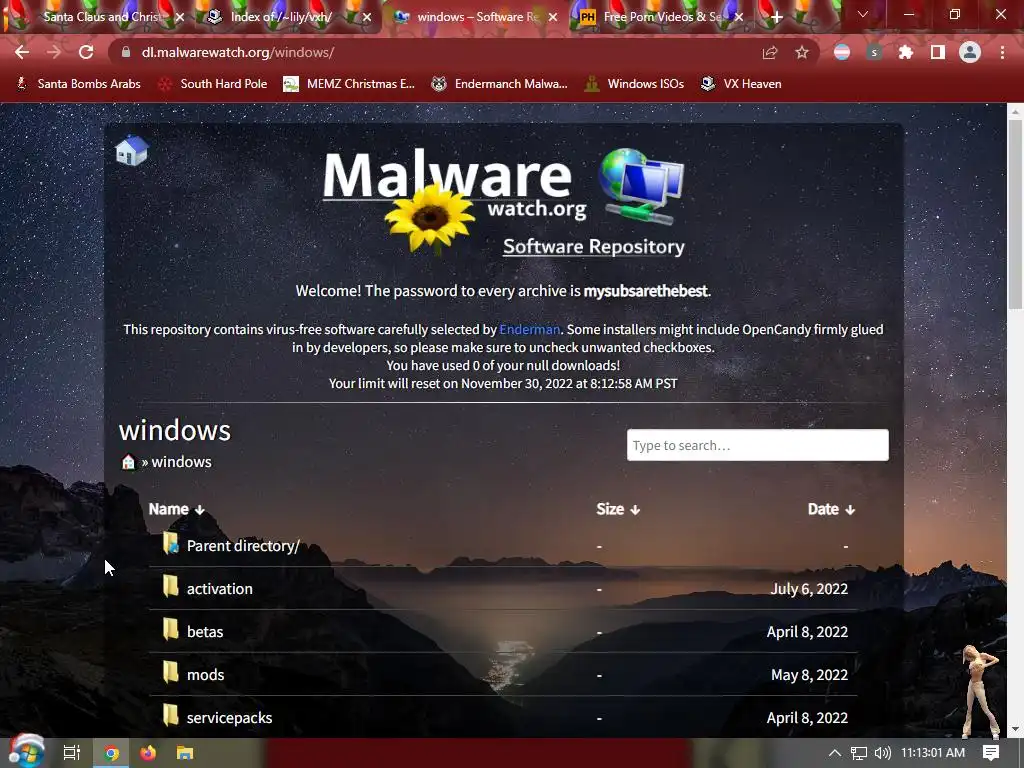Click the servicepacks folder icon

pos(170,716)
